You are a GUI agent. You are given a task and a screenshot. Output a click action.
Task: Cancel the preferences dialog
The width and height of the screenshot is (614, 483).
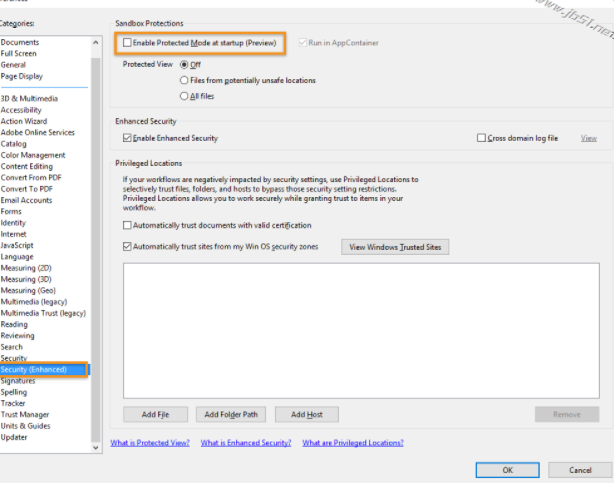pyautogui.click(x=580, y=469)
